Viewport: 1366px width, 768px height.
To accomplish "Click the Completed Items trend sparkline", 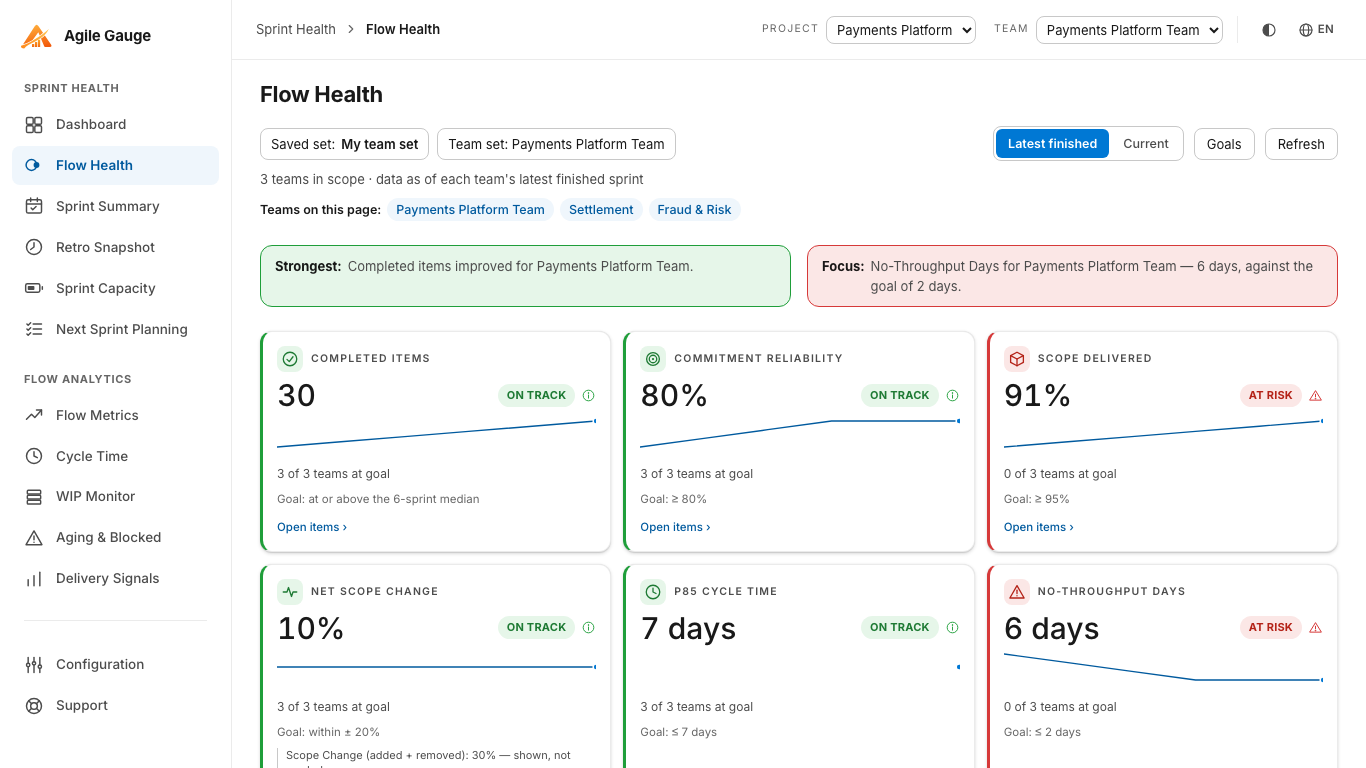I will (436, 434).
